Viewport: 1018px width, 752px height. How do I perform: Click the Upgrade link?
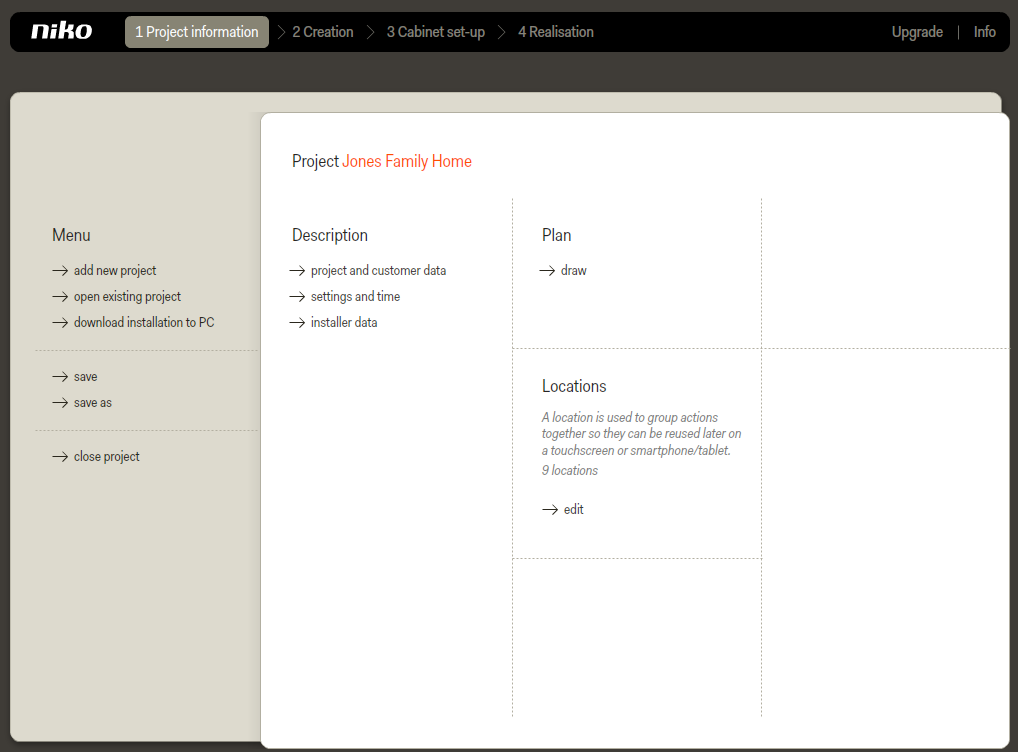[x=917, y=32]
